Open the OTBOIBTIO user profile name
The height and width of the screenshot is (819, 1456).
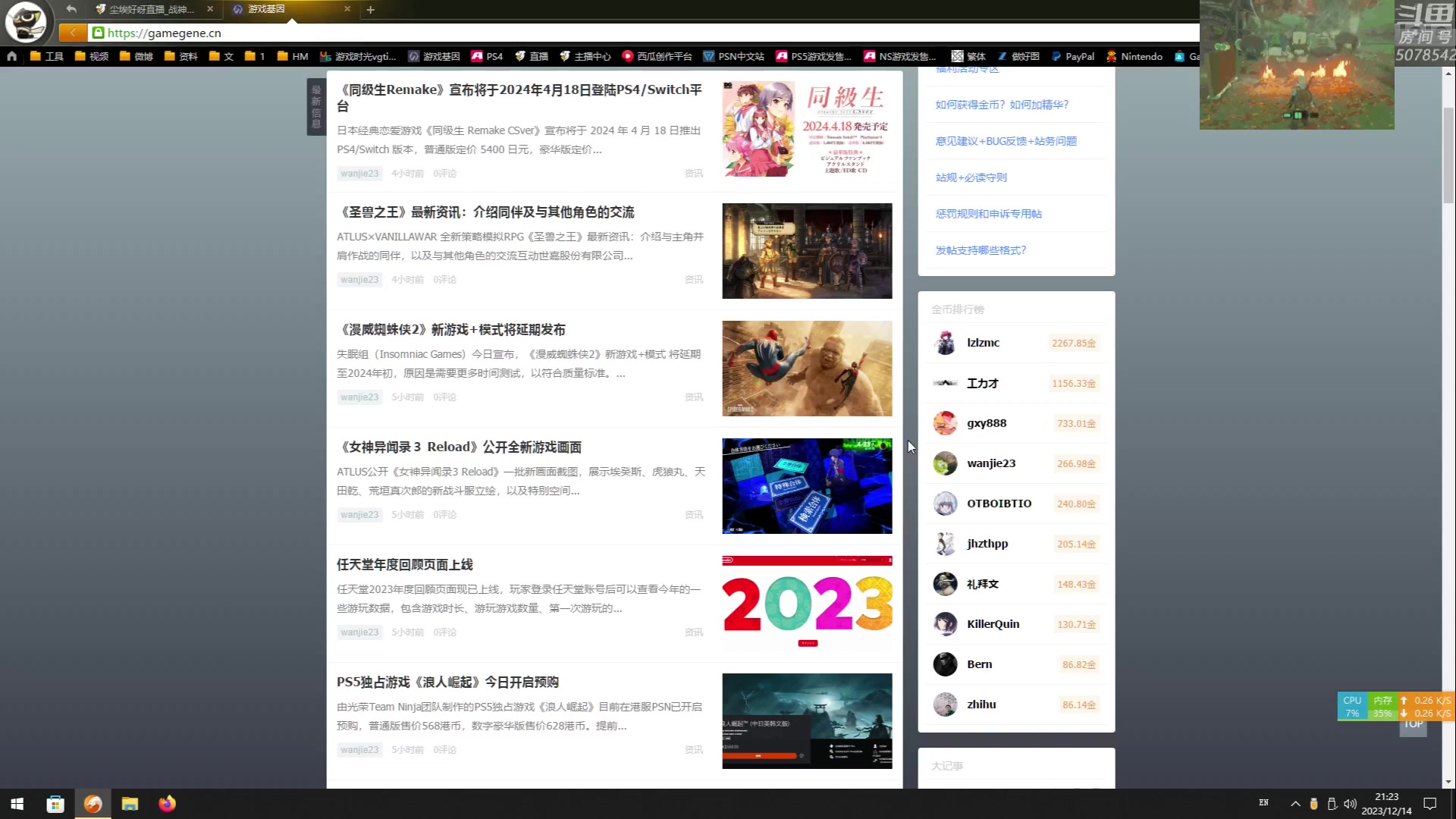[x=999, y=504]
